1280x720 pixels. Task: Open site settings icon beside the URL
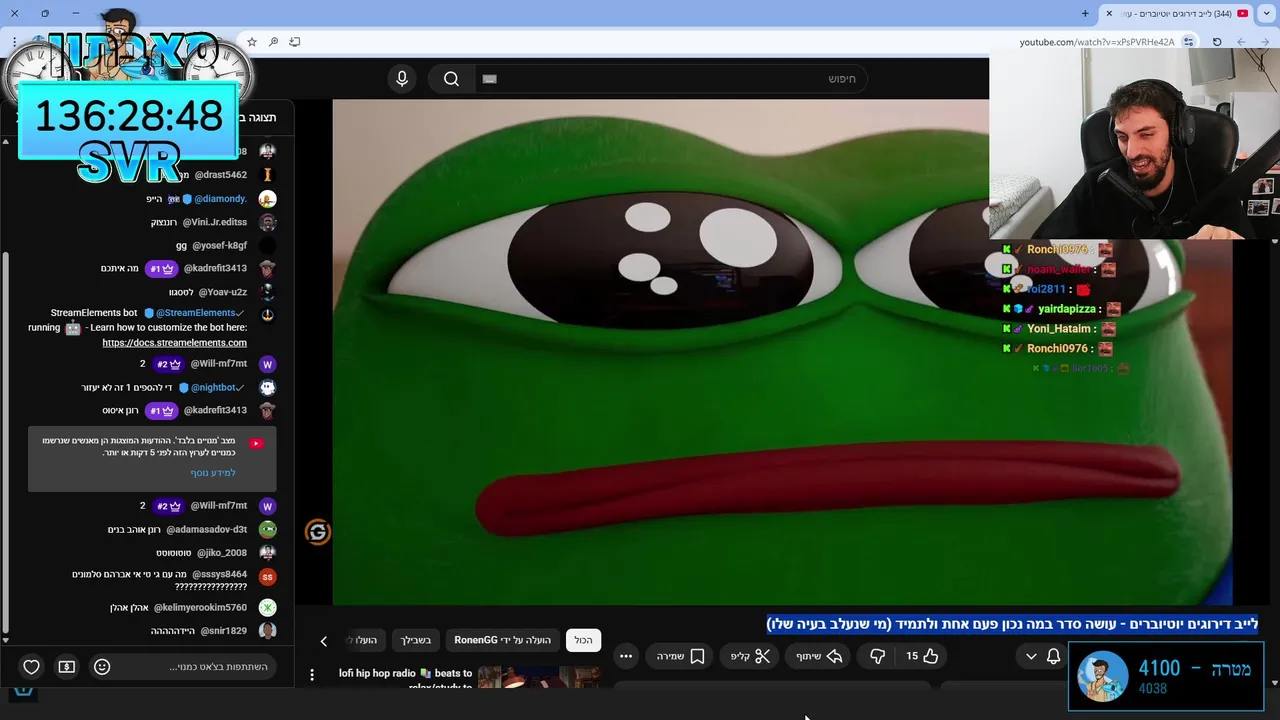(1188, 42)
